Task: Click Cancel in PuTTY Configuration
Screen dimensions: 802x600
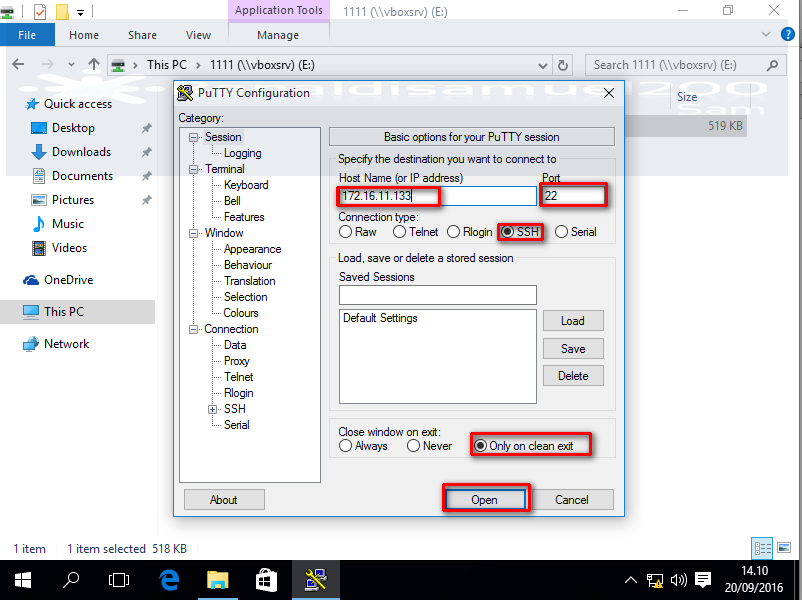Action: point(571,500)
